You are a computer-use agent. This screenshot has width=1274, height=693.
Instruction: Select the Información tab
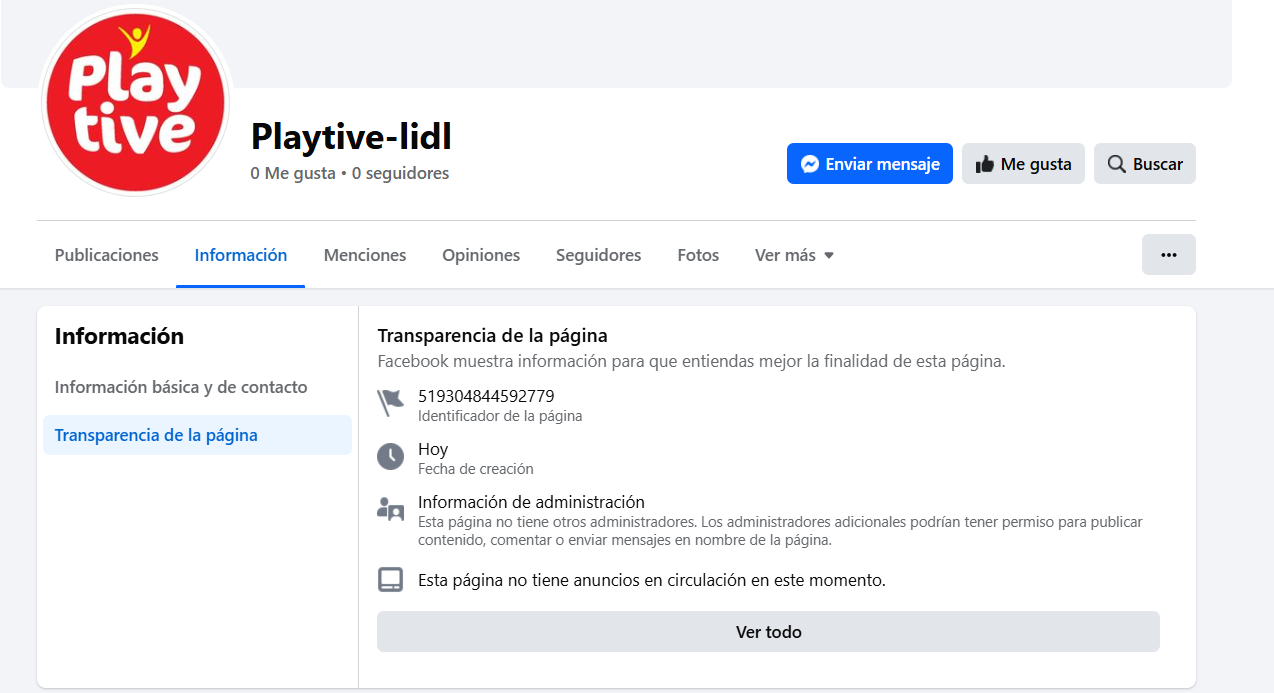pos(241,255)
